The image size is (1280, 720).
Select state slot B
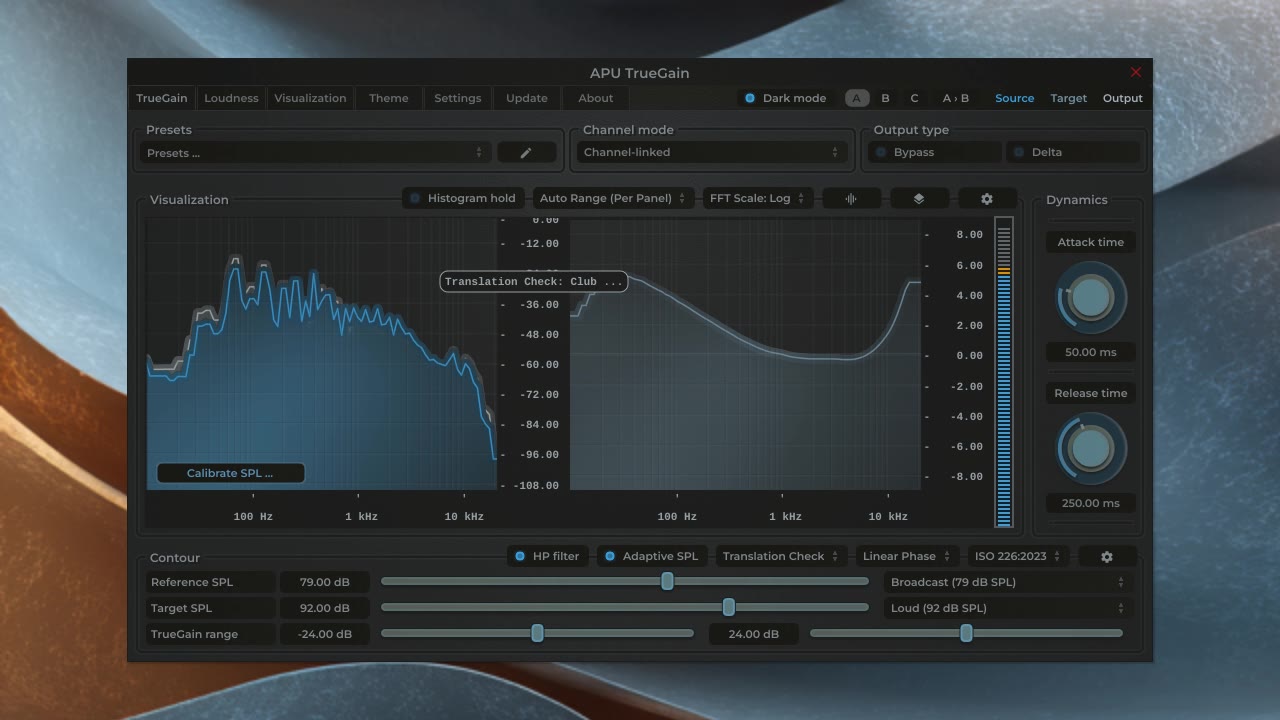(885, 98)
